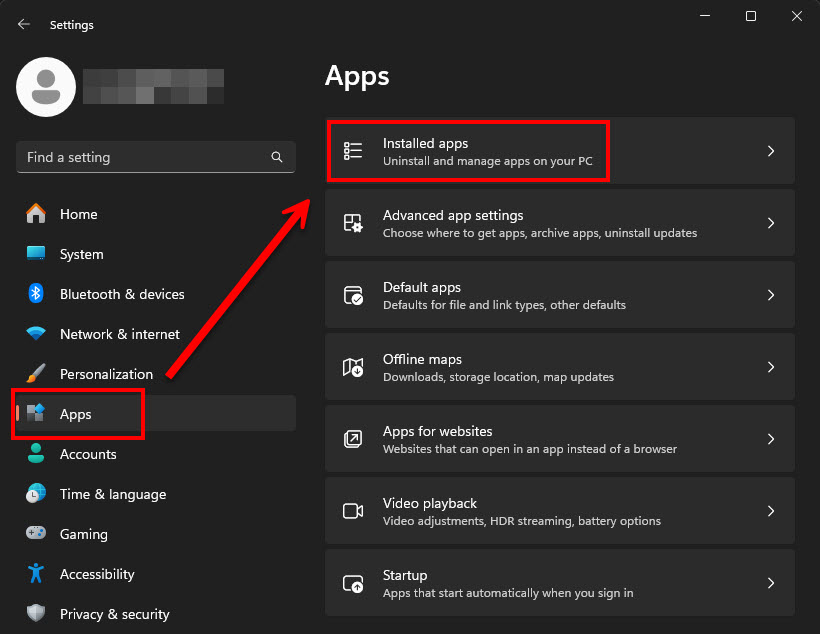Click the Time & language globe icon

[36, 493]
